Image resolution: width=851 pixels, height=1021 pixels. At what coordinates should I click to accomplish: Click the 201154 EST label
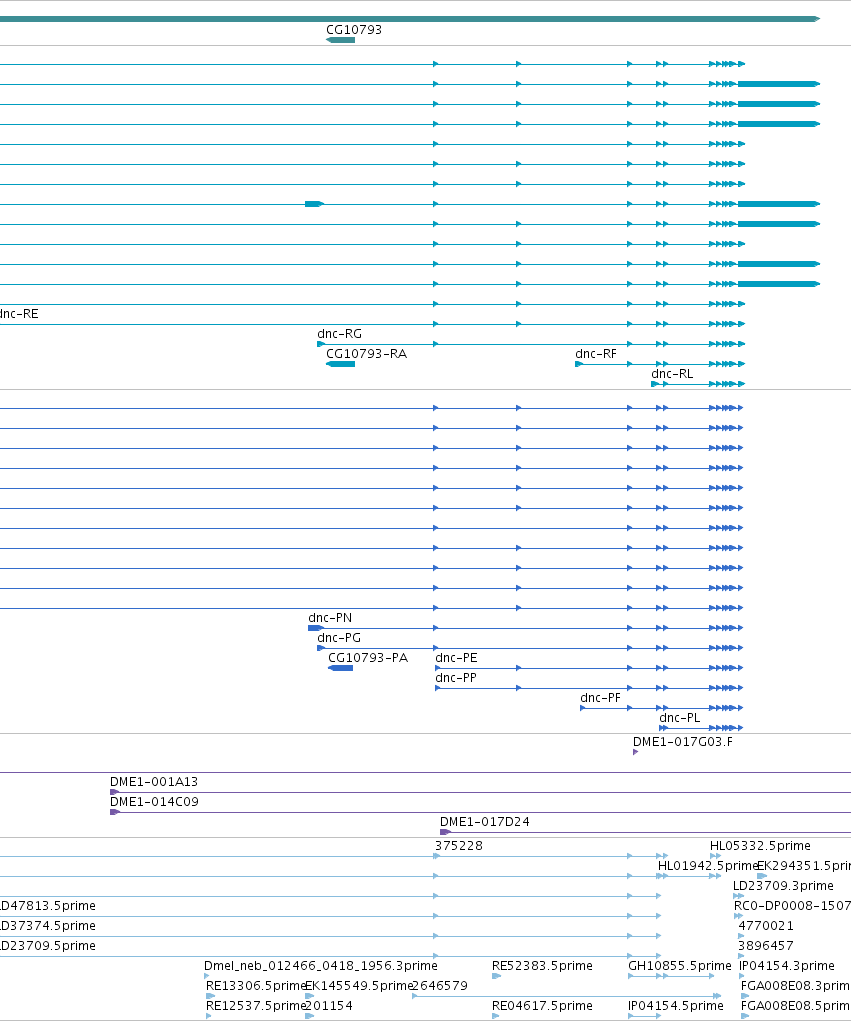pyautogui.click(x=329, y=1007)
